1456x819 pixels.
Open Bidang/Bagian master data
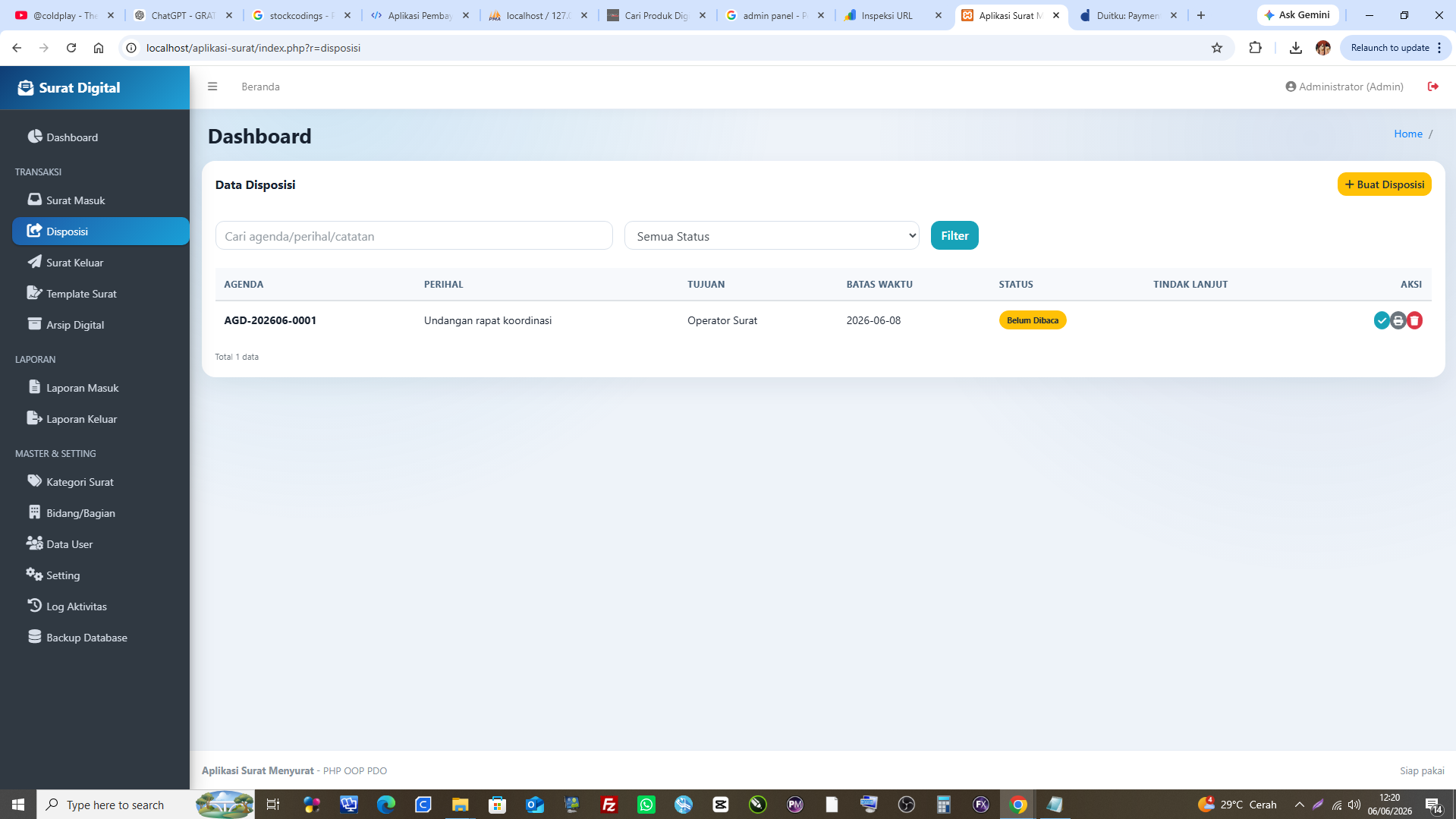pyautogui.click(x=101, y=513)
